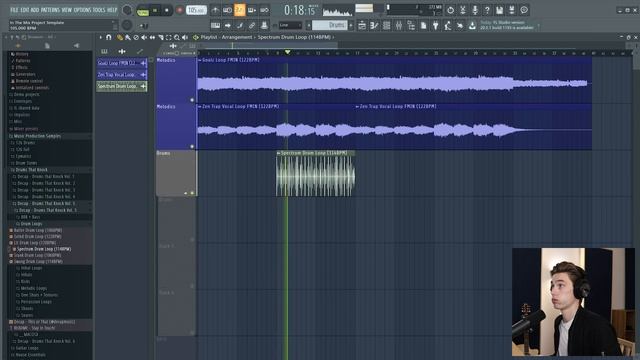The width and height of the screenshot is (640, 360).
Task: Select the playlist Delete tool
Action: click(136, 37)
